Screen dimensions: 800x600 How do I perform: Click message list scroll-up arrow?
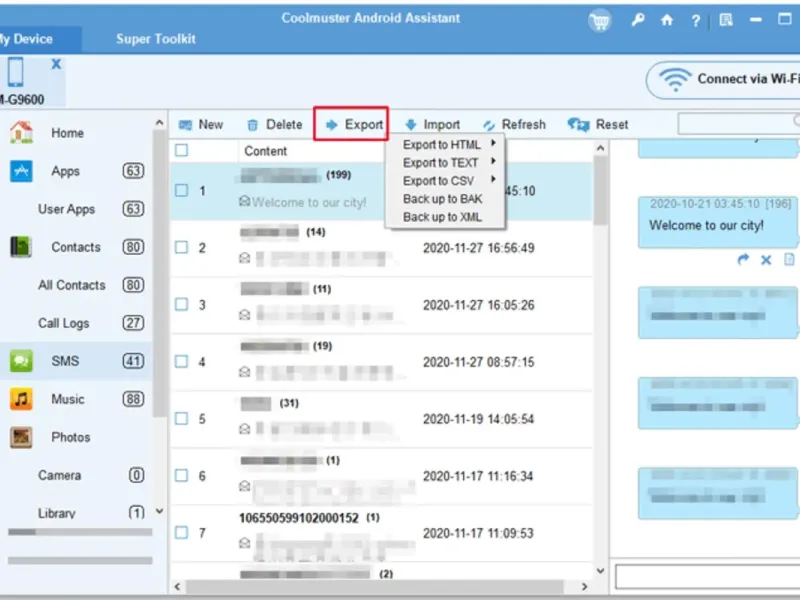pos(601,148)
